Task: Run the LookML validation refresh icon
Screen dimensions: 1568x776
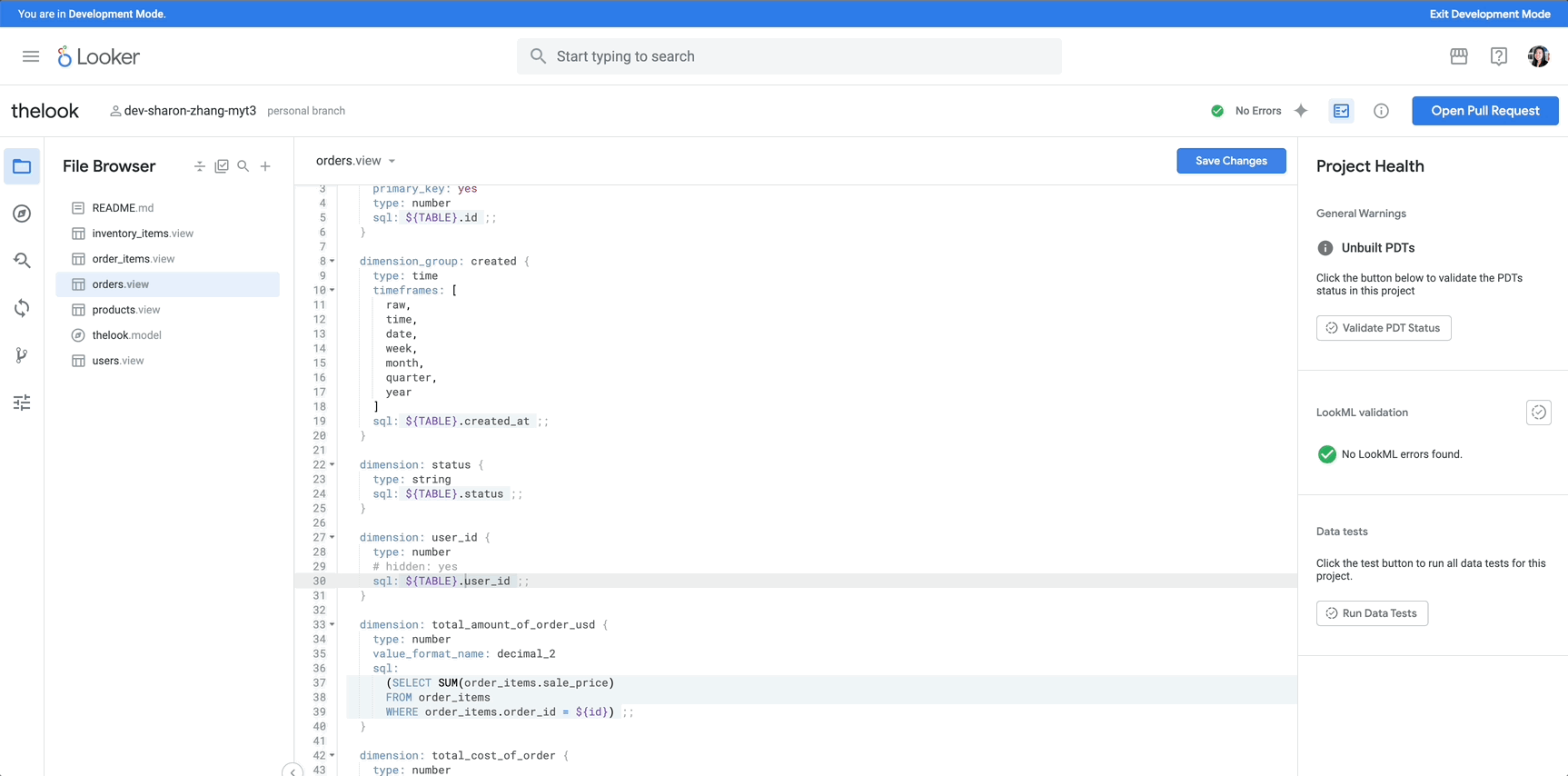Action: pyautogui.click(x=1539, y=413)
